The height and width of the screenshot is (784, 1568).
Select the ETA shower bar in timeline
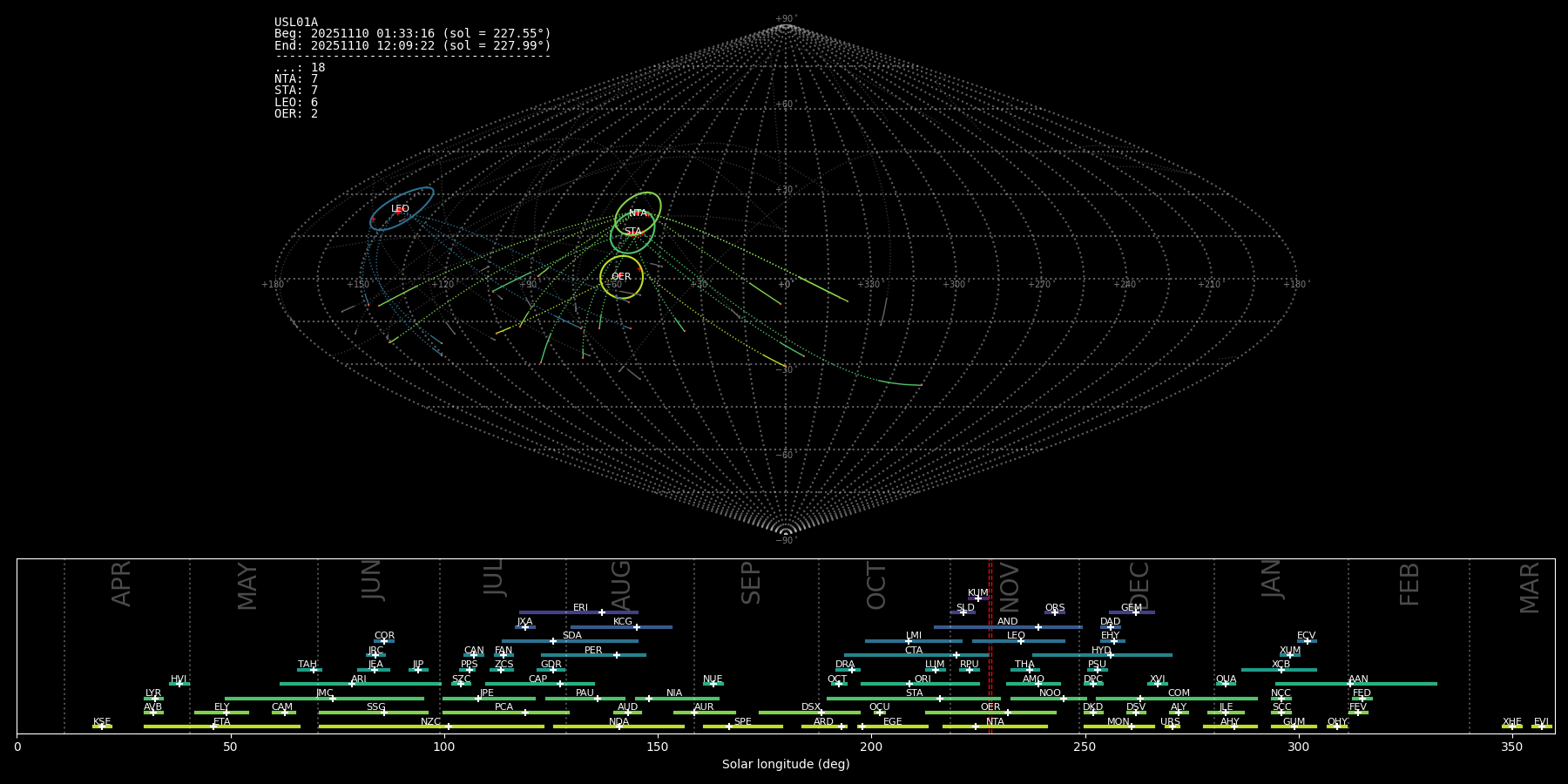coord(222,727)
